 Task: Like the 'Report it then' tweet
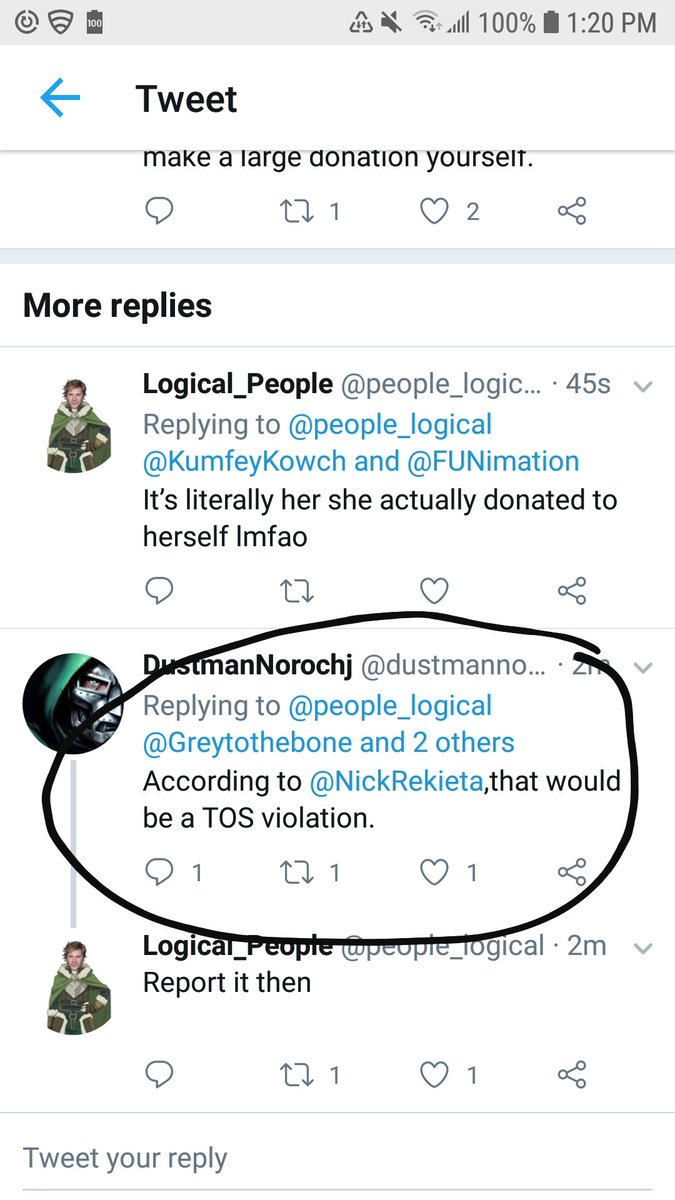[434, 1075]
